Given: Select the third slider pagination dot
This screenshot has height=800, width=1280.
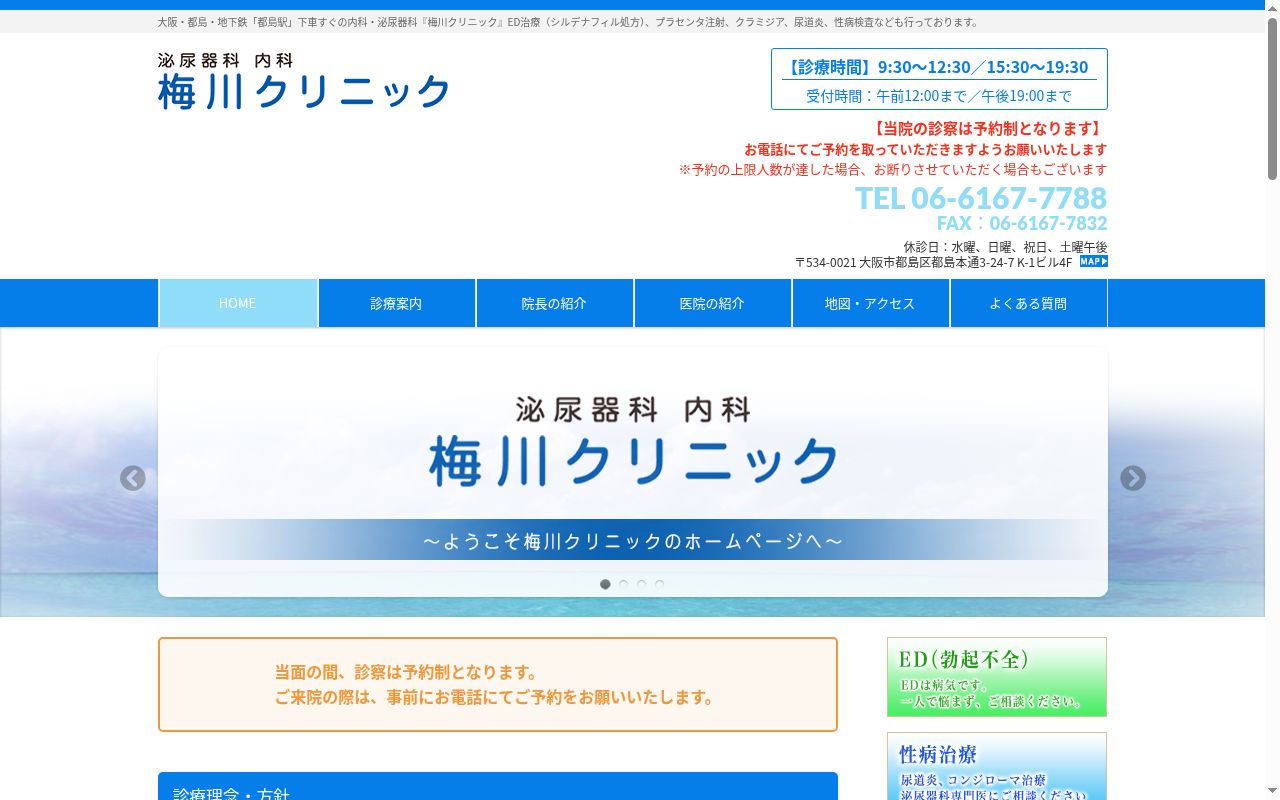Looking at the screenshot, I should (x=641, y=584).
